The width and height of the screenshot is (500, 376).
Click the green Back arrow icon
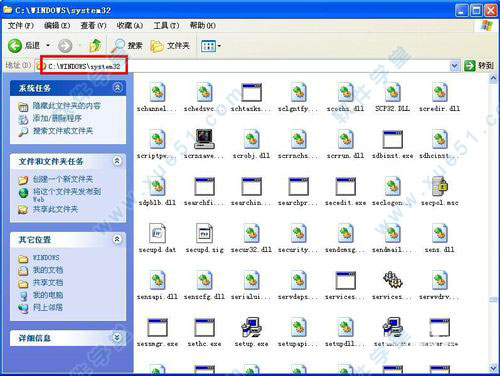15,46
